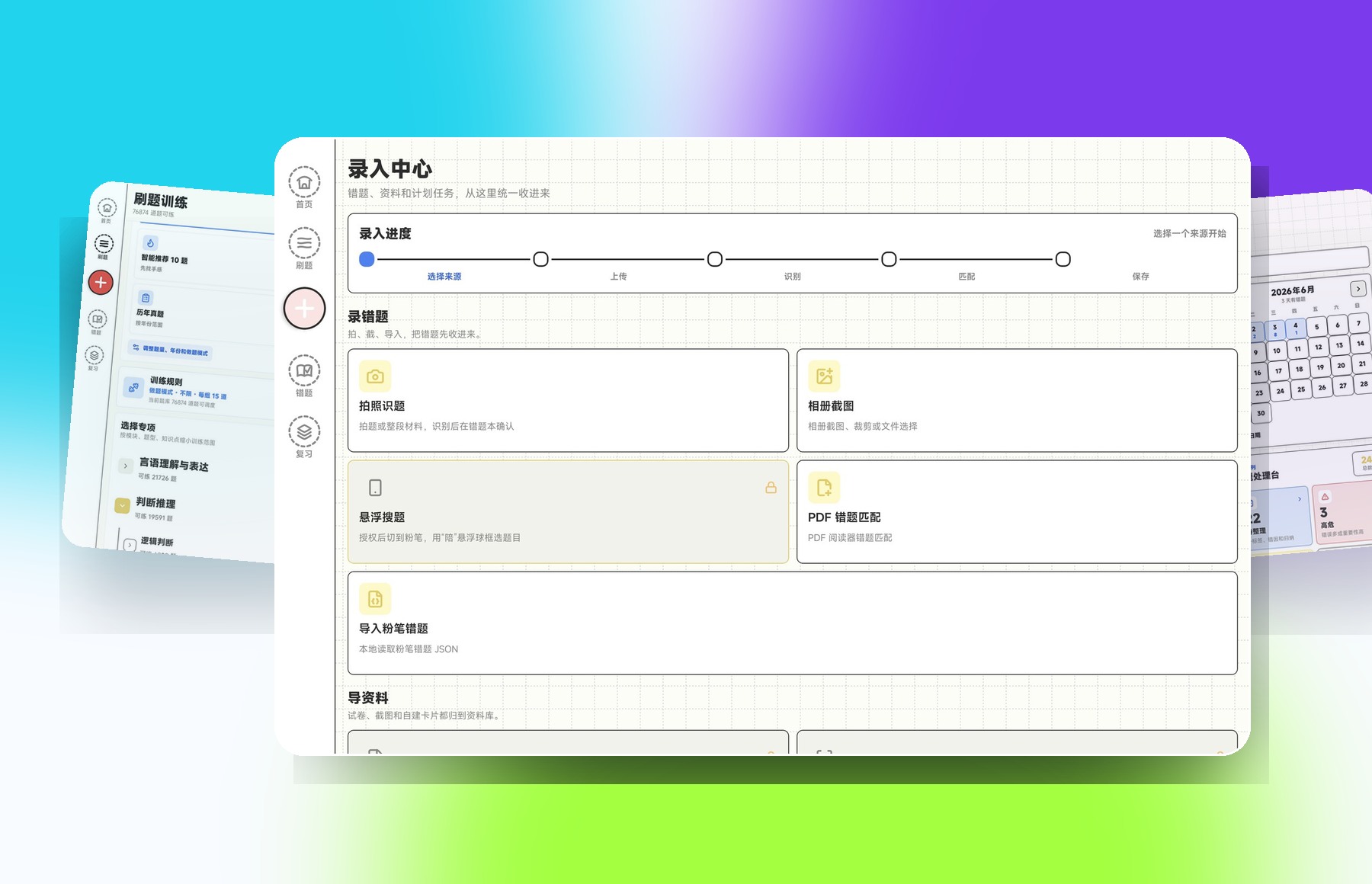Viewport: 1372px width, 884px height.
Task: Open 错题 book icon in left 刷题训练 window
Action: coord(98,319)
